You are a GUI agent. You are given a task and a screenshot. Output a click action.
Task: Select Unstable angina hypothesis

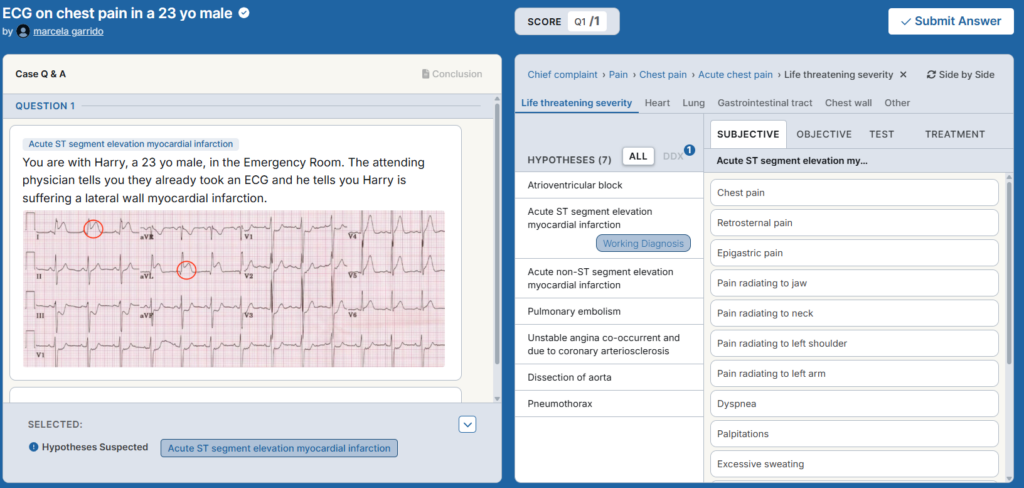(x=609, y=344)
